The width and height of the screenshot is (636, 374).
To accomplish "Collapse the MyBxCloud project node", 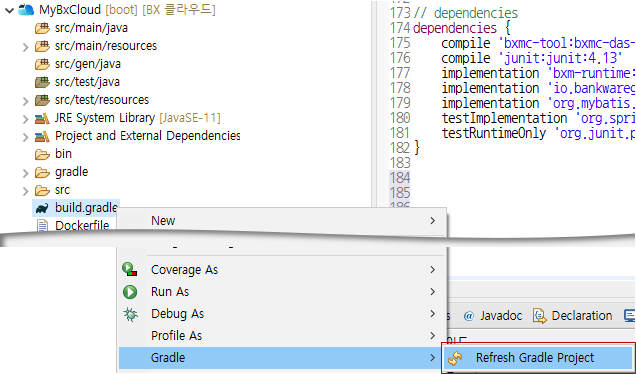I will click(9, 11).
